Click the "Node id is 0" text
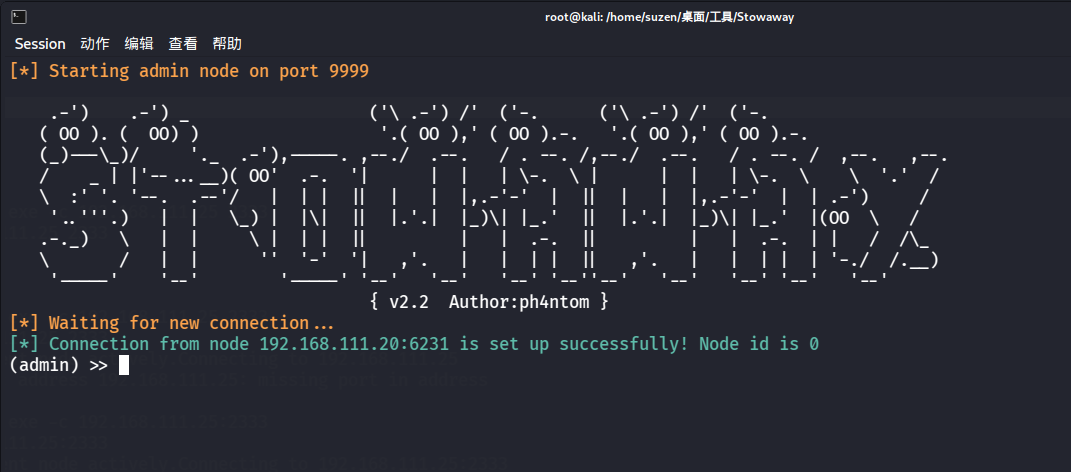Image resolution: width=1071 pixels, height=472 pixels. pos(759,344)
